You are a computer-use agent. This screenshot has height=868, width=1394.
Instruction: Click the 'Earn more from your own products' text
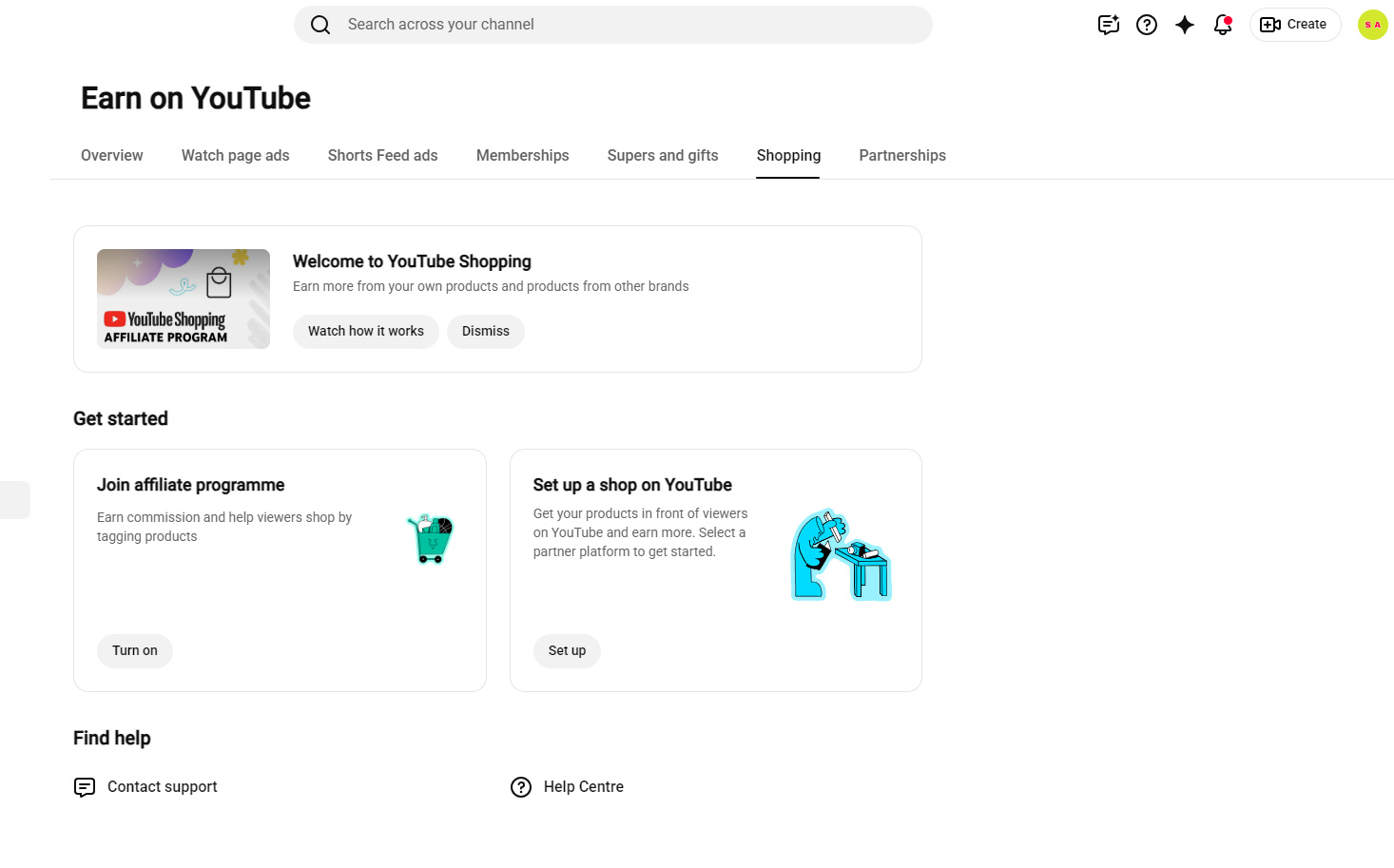tap(491, 286)
